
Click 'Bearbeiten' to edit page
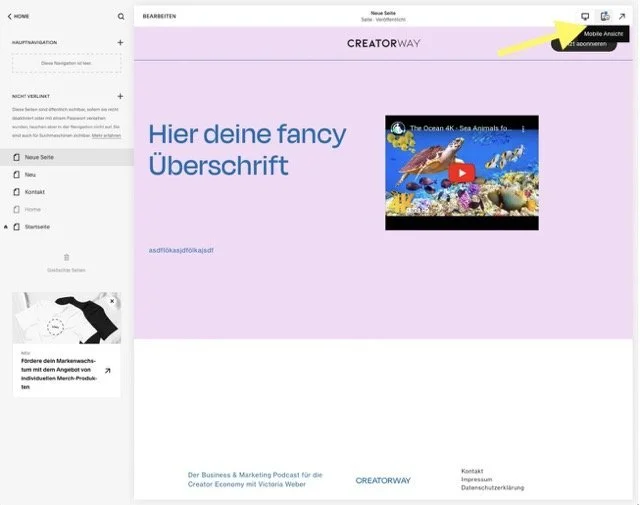[159, 16]
